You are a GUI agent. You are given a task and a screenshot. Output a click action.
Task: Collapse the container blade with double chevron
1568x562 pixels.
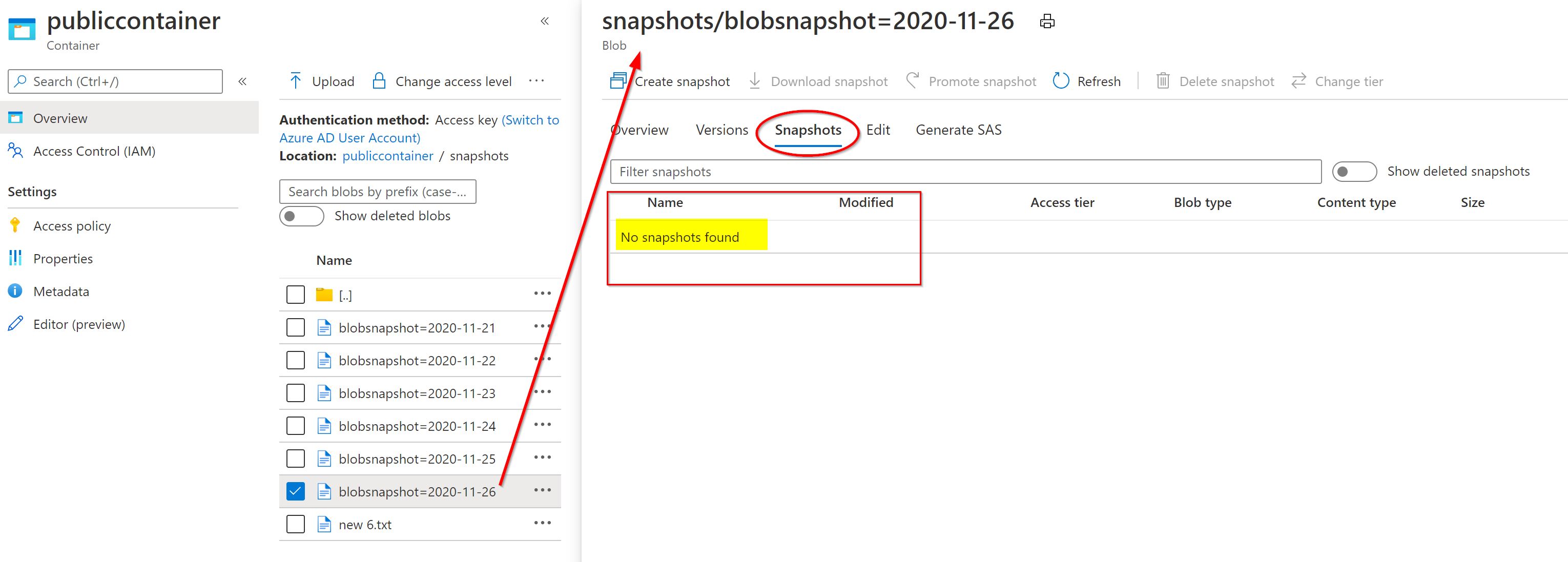coord(545,22)
